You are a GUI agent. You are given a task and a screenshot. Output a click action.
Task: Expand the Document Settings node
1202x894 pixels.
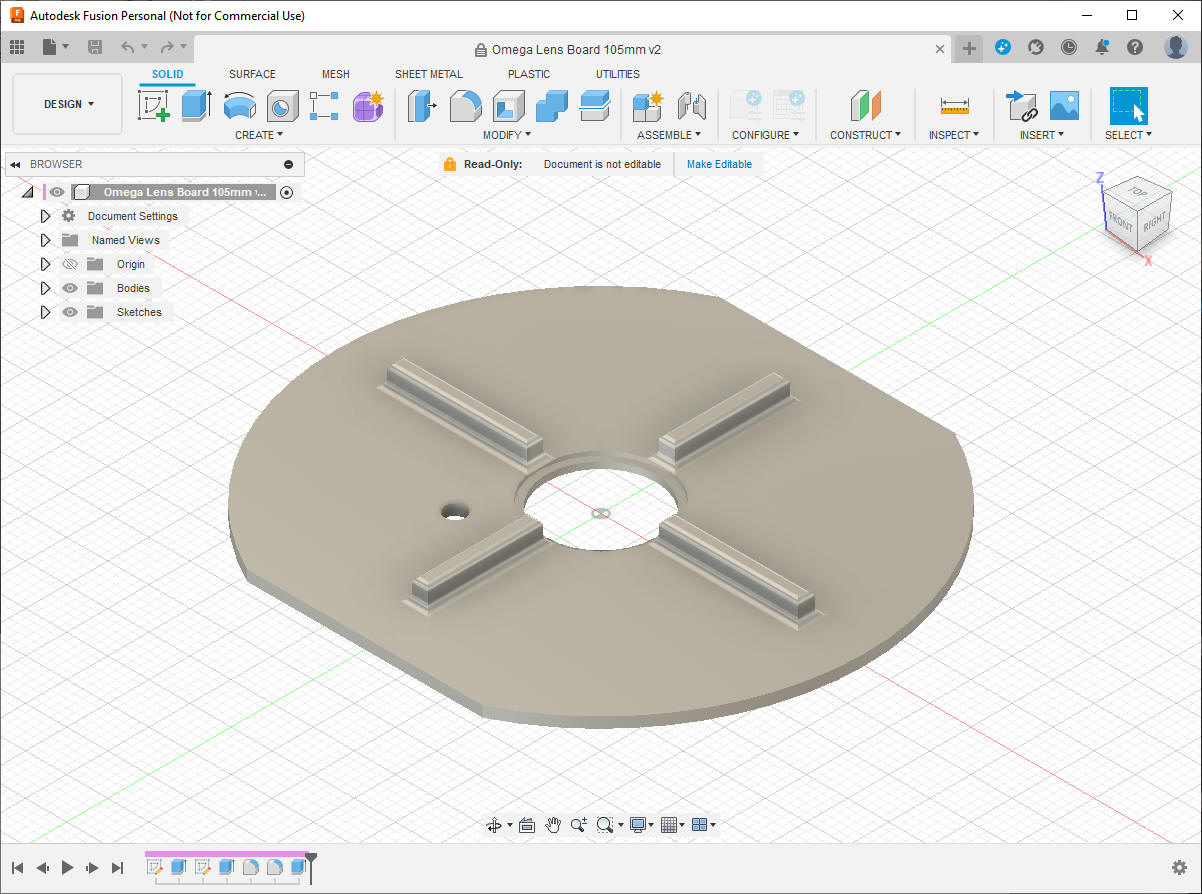(x=45, y=216)
